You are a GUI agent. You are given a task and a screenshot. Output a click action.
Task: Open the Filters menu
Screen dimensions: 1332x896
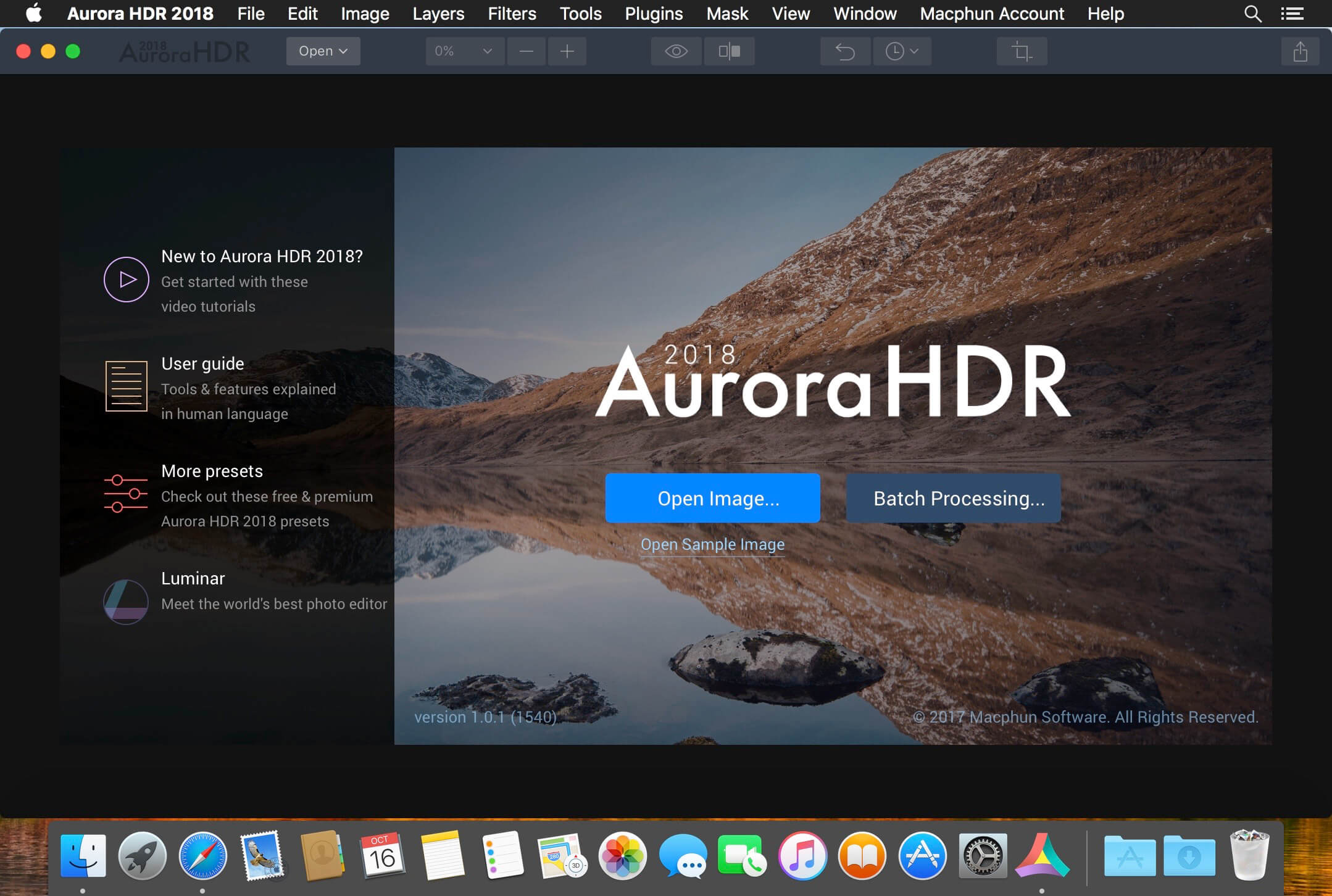click(512, 14)
